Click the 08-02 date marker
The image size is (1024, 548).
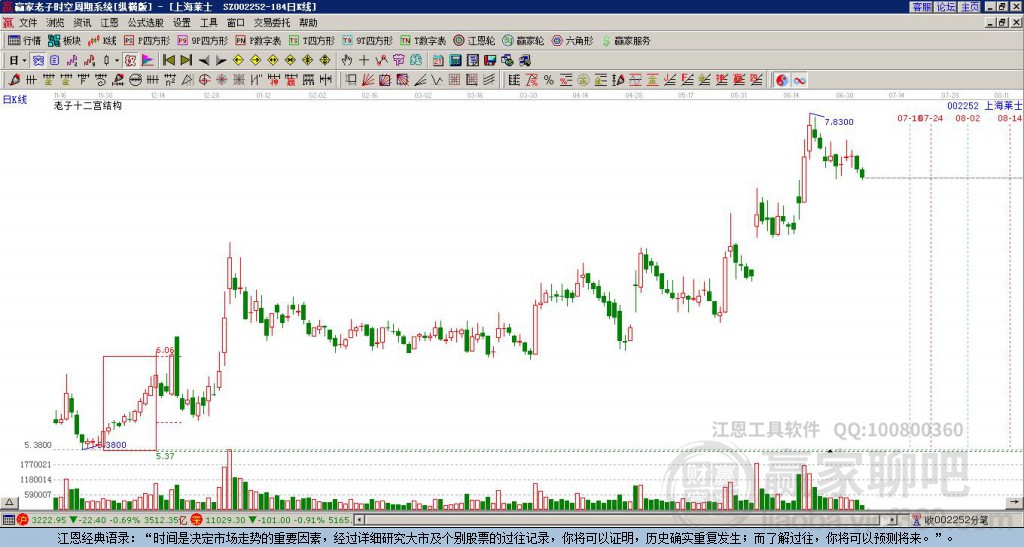click(x=968, y=118)
